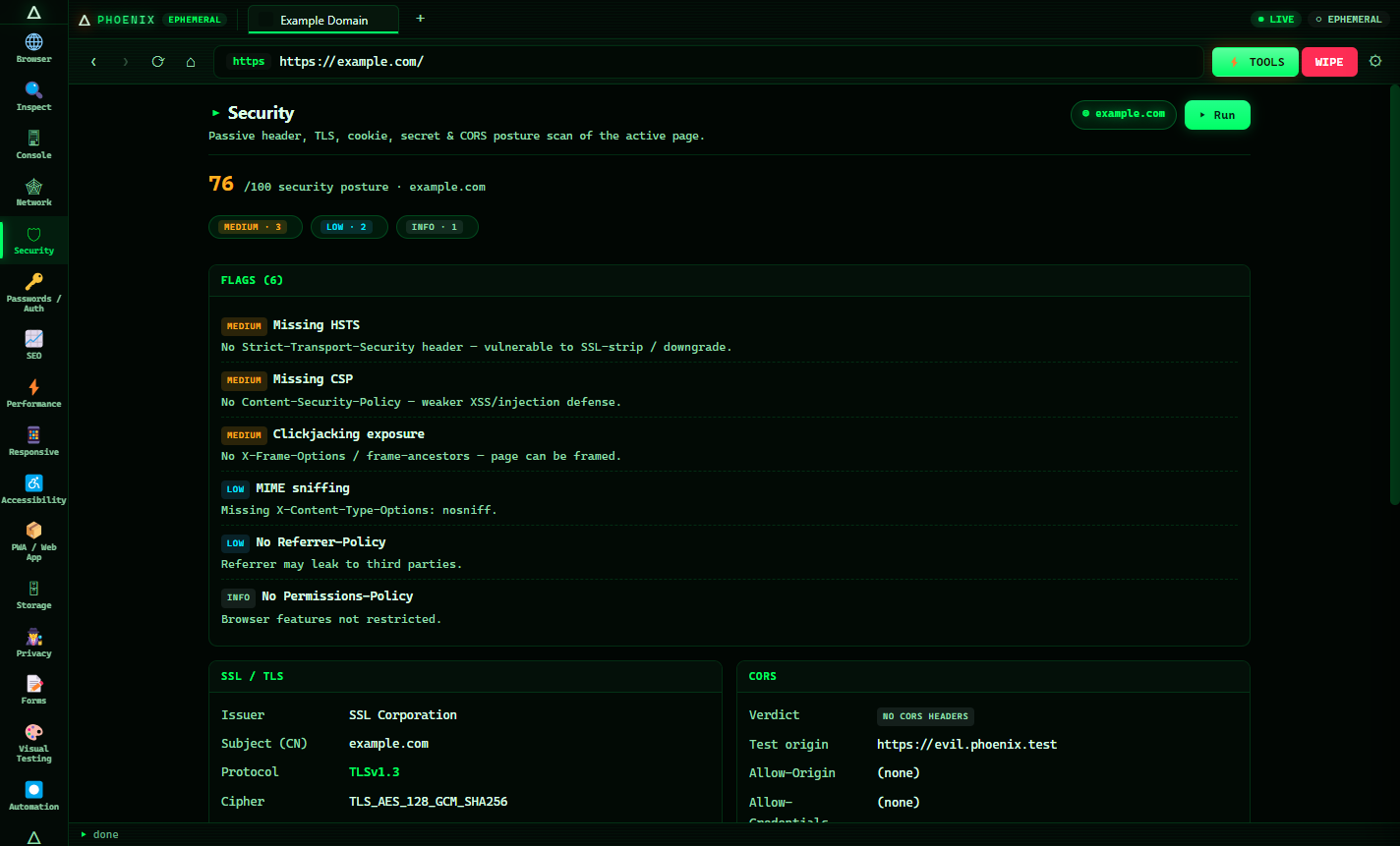Open the Automation panel
Image resolution: width=1400 pixels, height=846 pixels.
coord(33,796)
